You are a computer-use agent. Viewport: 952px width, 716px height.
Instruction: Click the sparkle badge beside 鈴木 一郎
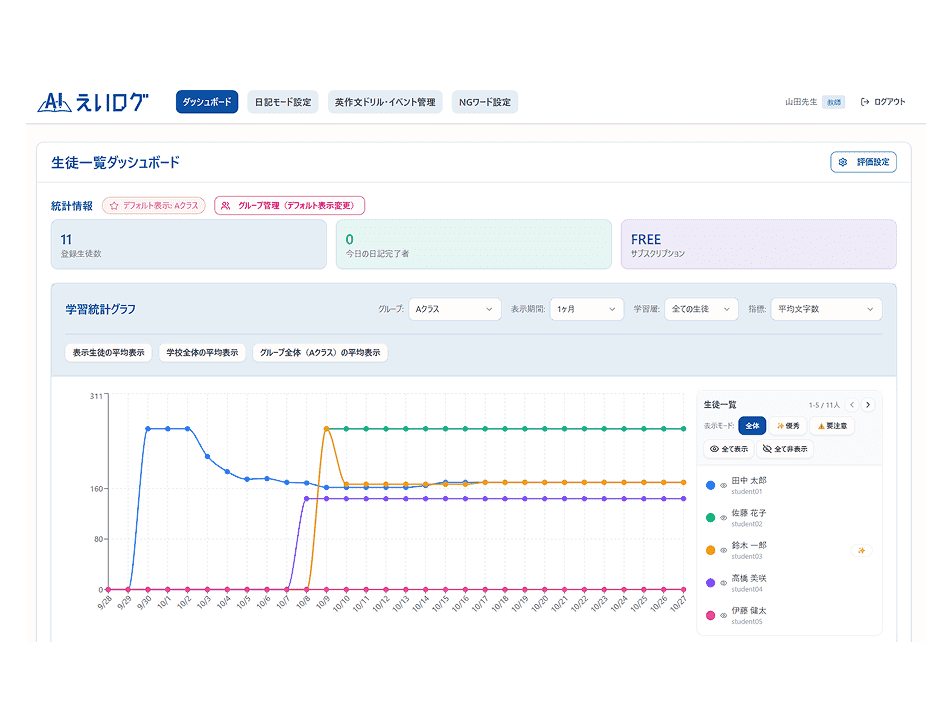coord(861,550)
